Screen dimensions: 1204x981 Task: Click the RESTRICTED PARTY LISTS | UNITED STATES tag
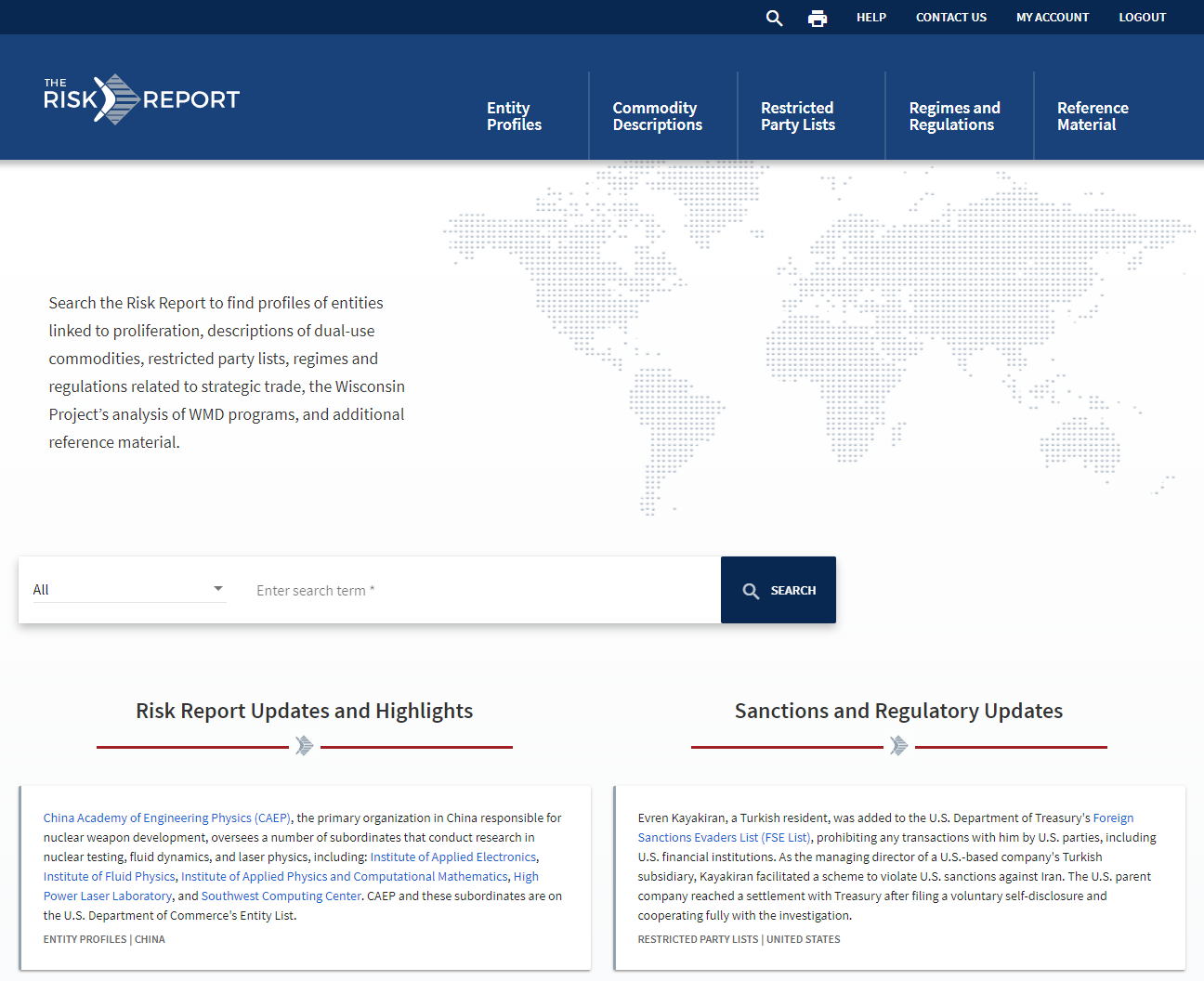click(x=739, y=940)
